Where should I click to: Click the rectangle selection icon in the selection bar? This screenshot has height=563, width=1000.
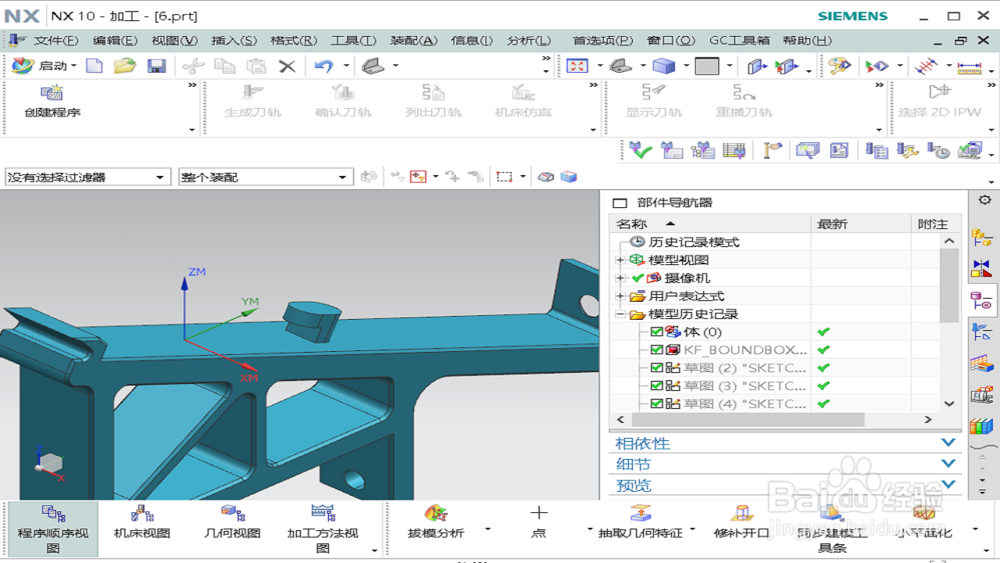click(x=504, y=177)
